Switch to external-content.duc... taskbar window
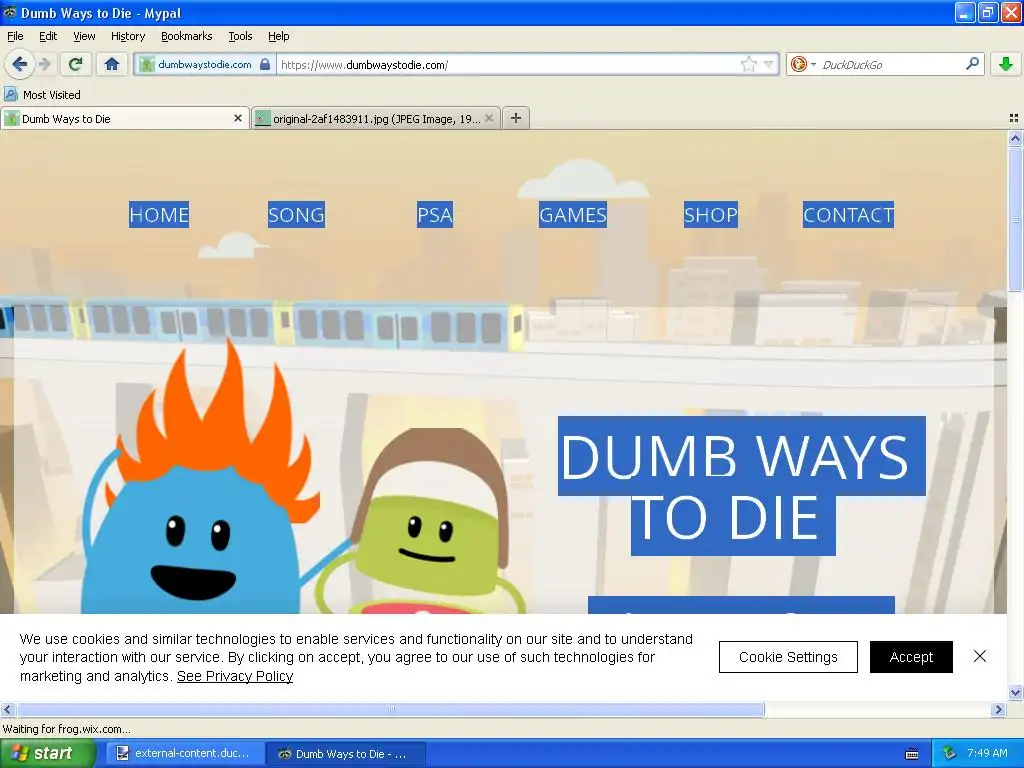 [x=185, y=754]
